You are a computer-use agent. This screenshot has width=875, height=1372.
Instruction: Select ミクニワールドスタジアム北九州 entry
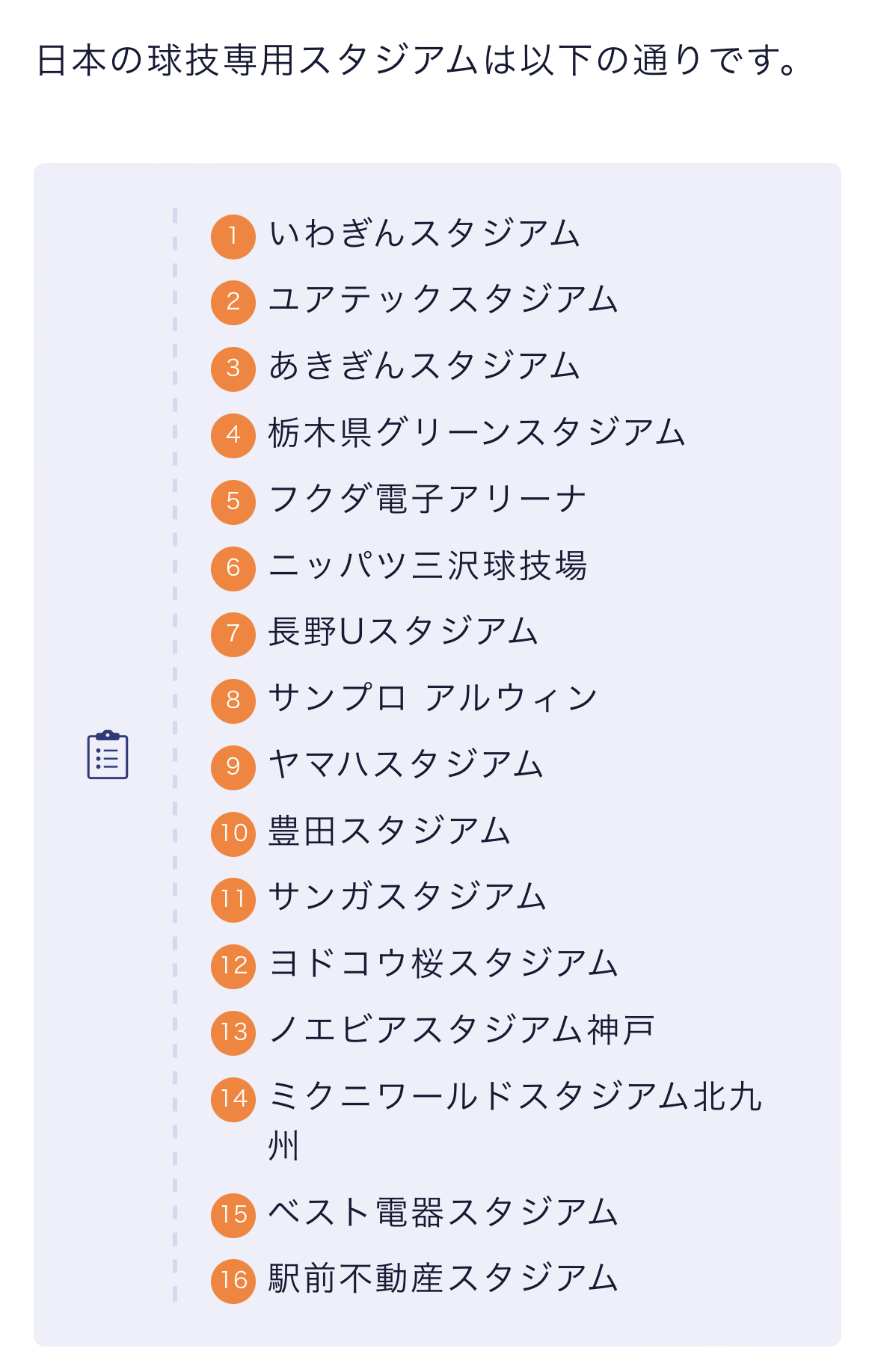tap(515, 1098)
